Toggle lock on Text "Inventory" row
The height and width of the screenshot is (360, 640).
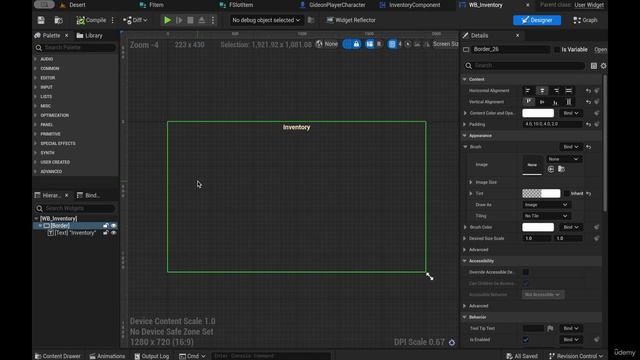tap(106, 233)
